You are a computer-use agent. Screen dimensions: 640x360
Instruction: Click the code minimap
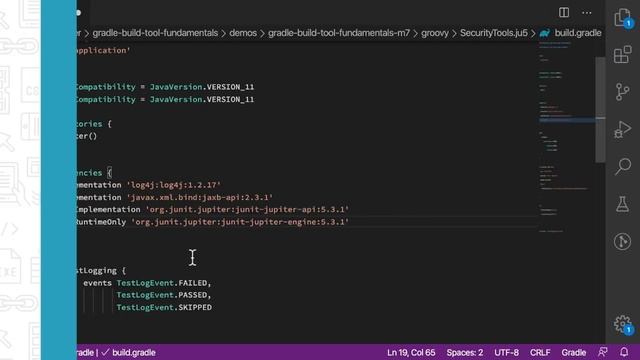pyautogui.click(x=567, y=139)
